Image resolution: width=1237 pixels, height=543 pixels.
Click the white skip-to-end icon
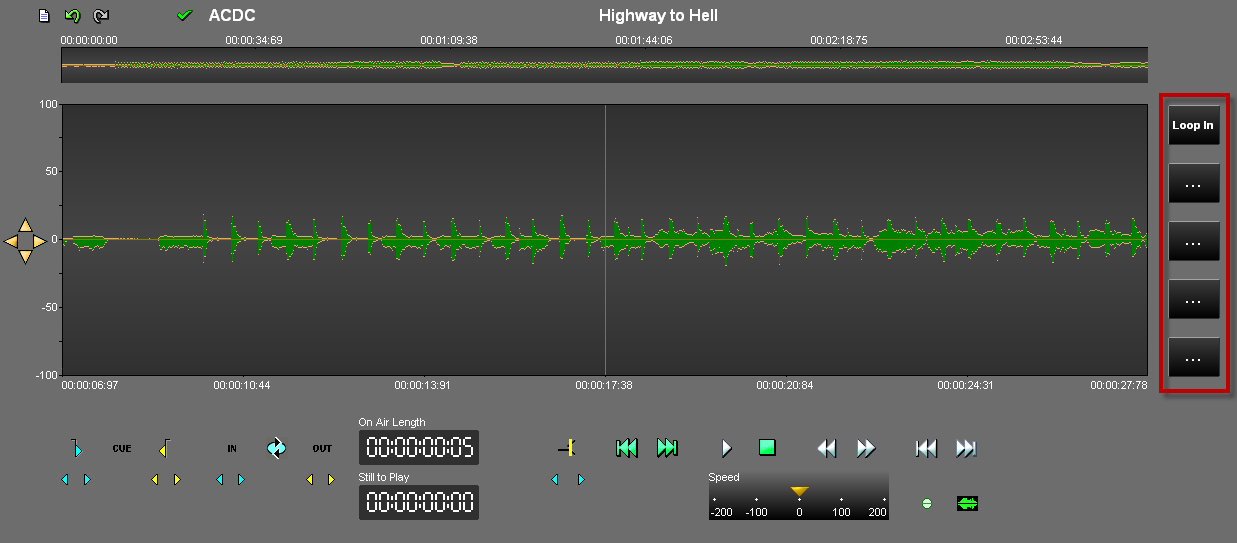[x=966, y=448]
